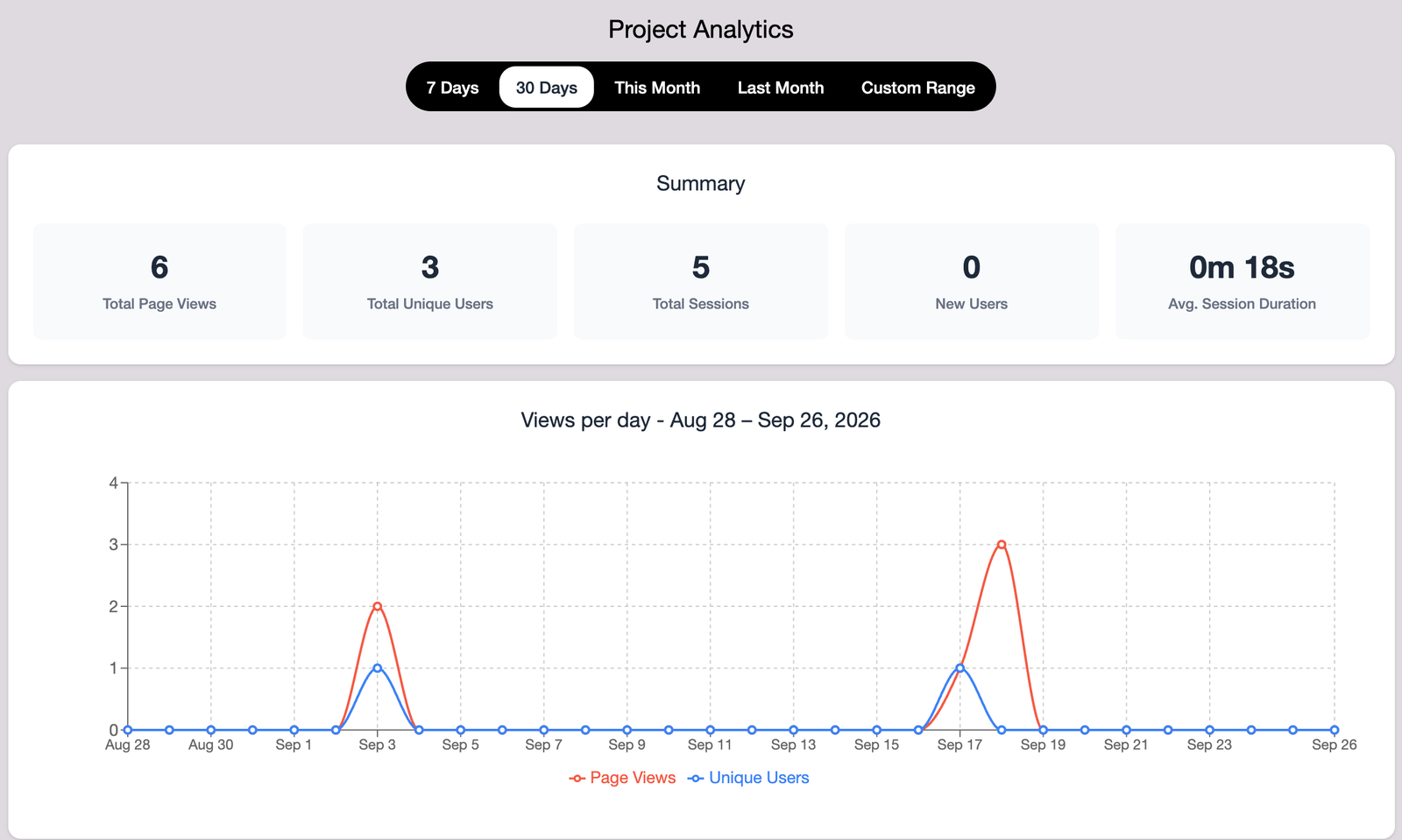Click the Aug 30 axis label
1402x840 pixels.
[211, 745]
